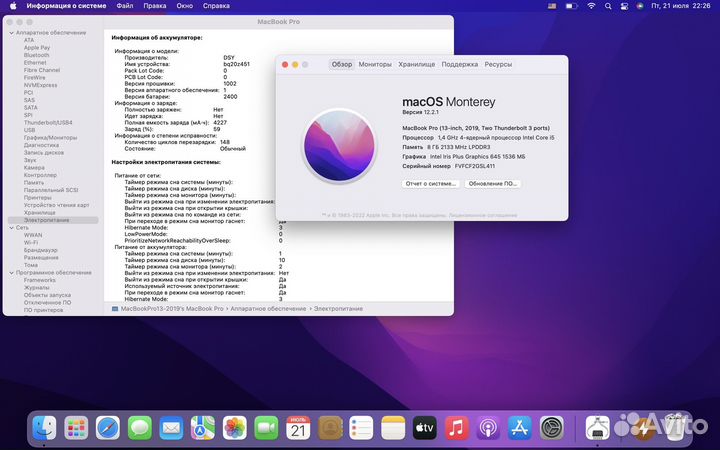Select Память in the sidebar

click(x=34, y=183)
